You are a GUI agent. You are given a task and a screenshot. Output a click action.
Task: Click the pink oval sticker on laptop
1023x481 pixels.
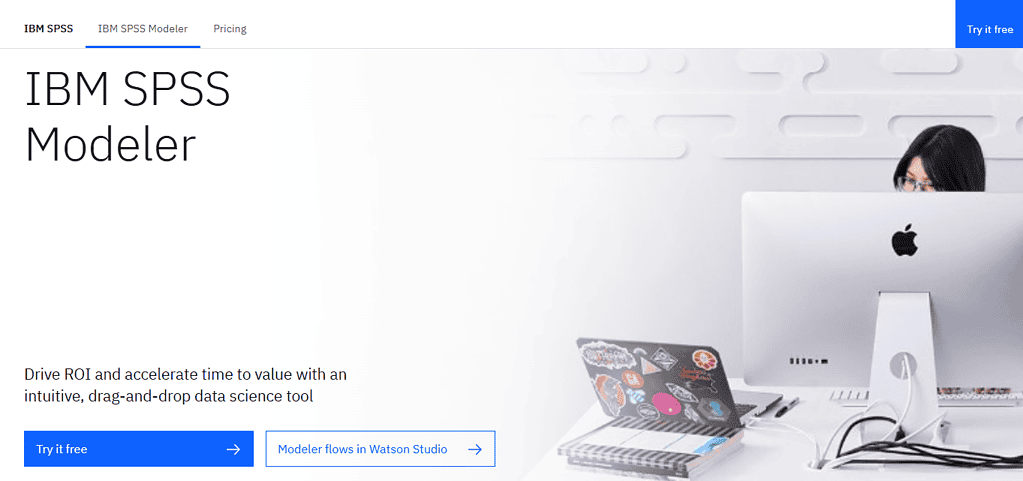click(x=665, y=403)
